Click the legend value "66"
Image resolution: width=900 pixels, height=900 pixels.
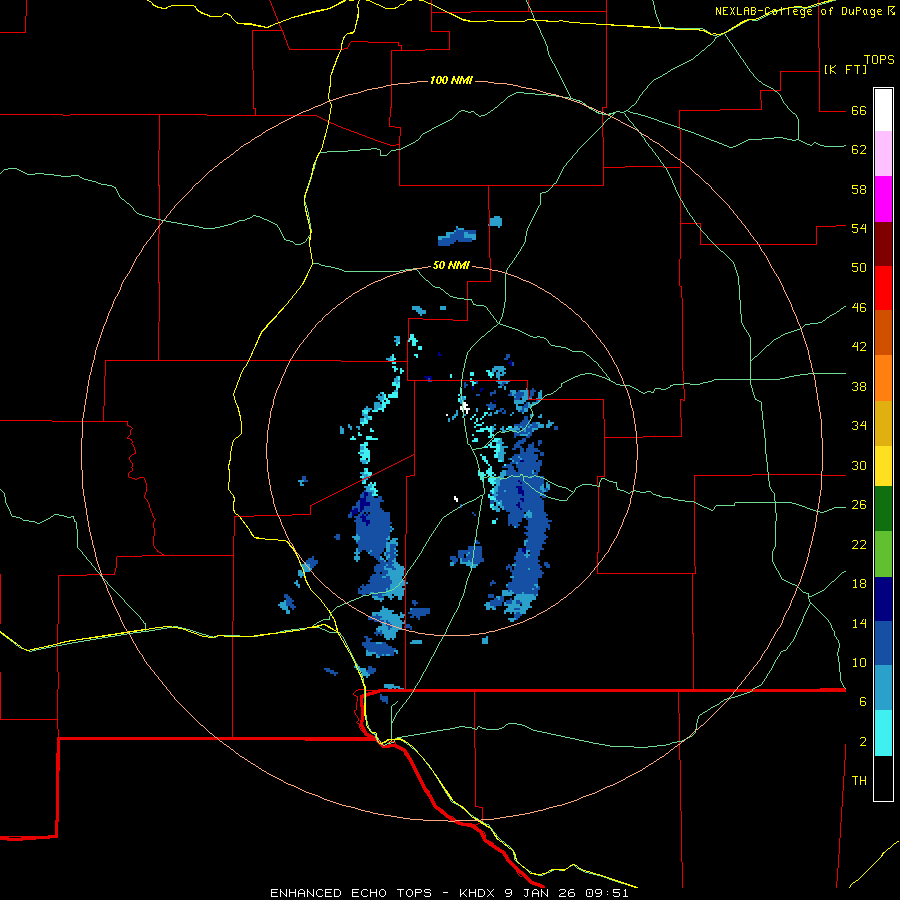coord(859,111)
